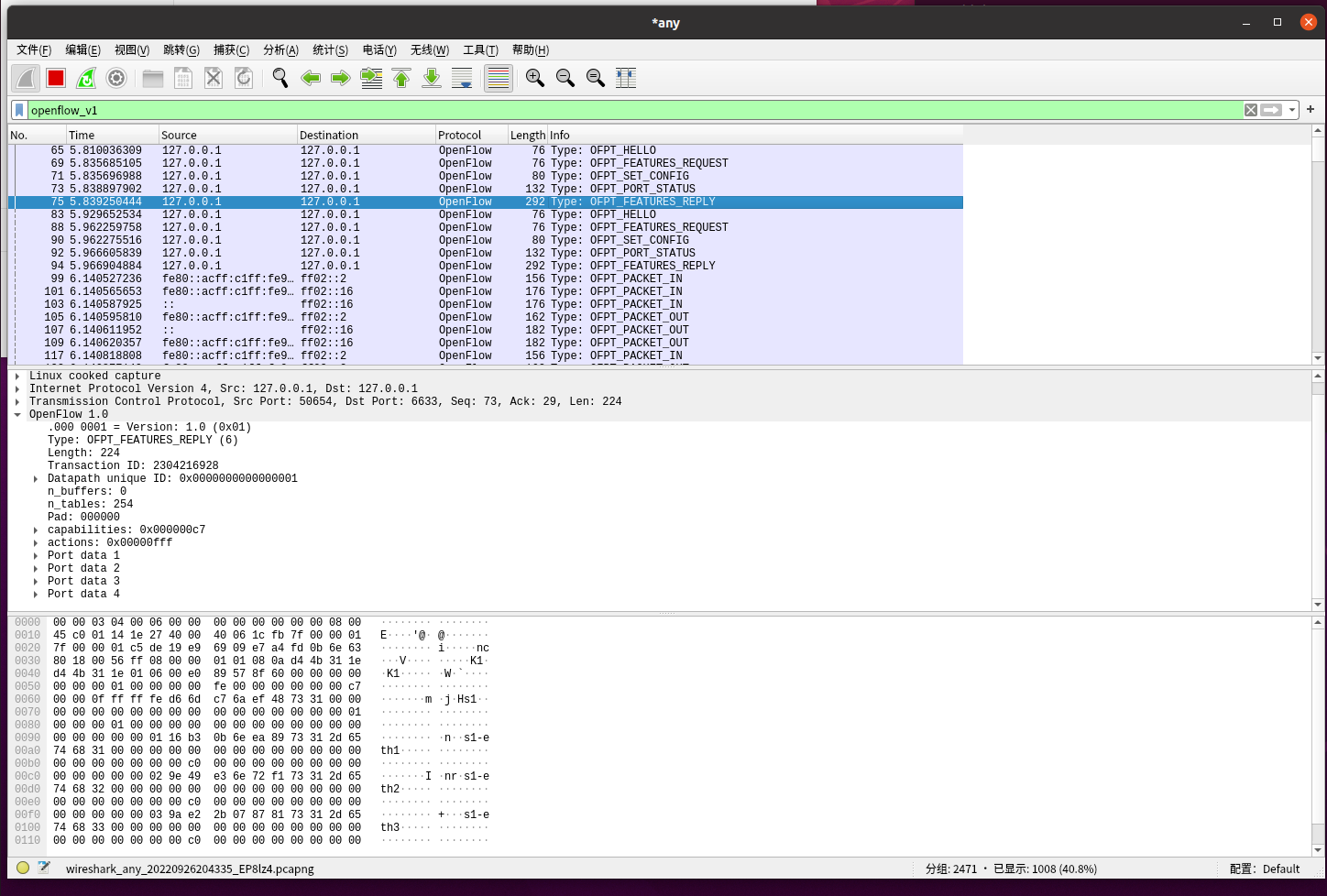The height and width of the screenshot is (896, 1327).
Task: Restart the current capture
Action: pyautogui.click(x=86, y=79)
